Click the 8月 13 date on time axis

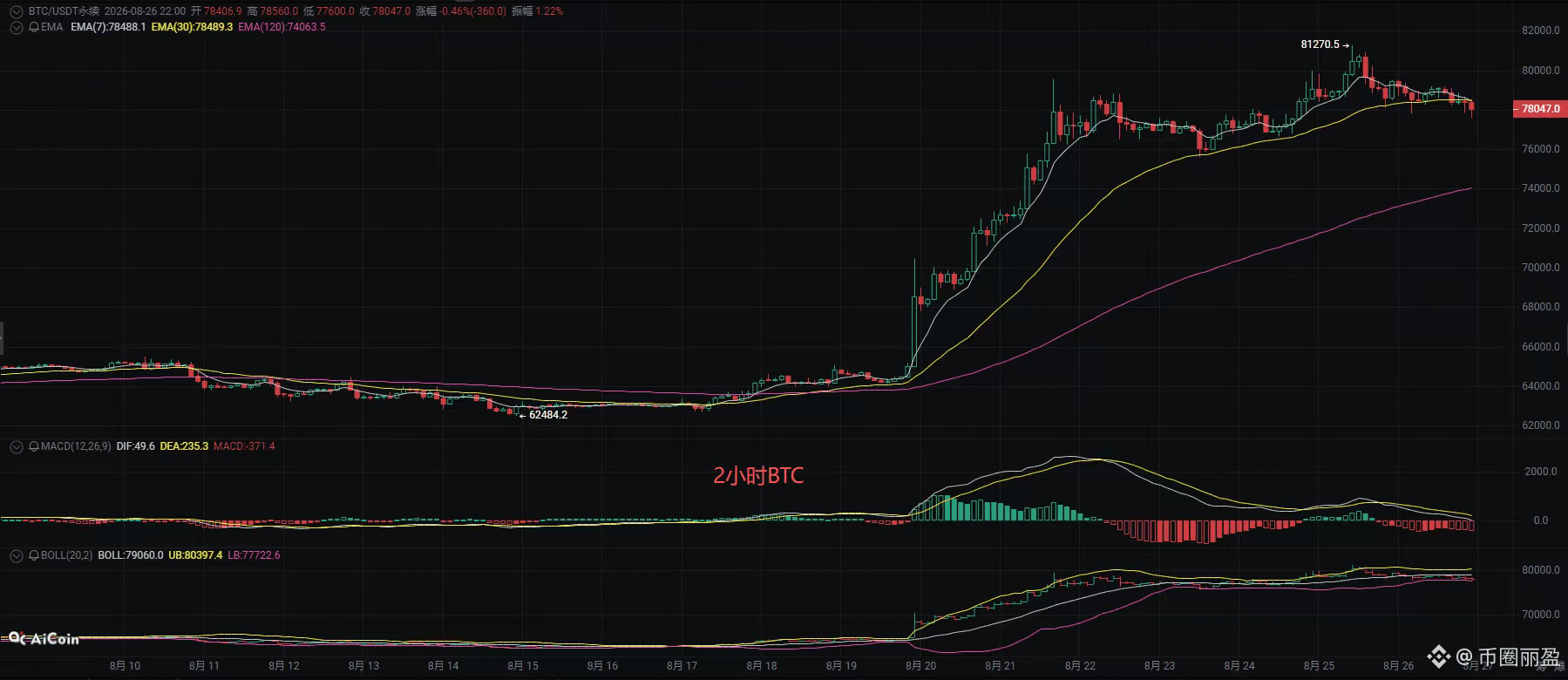(x=363, y=666)
